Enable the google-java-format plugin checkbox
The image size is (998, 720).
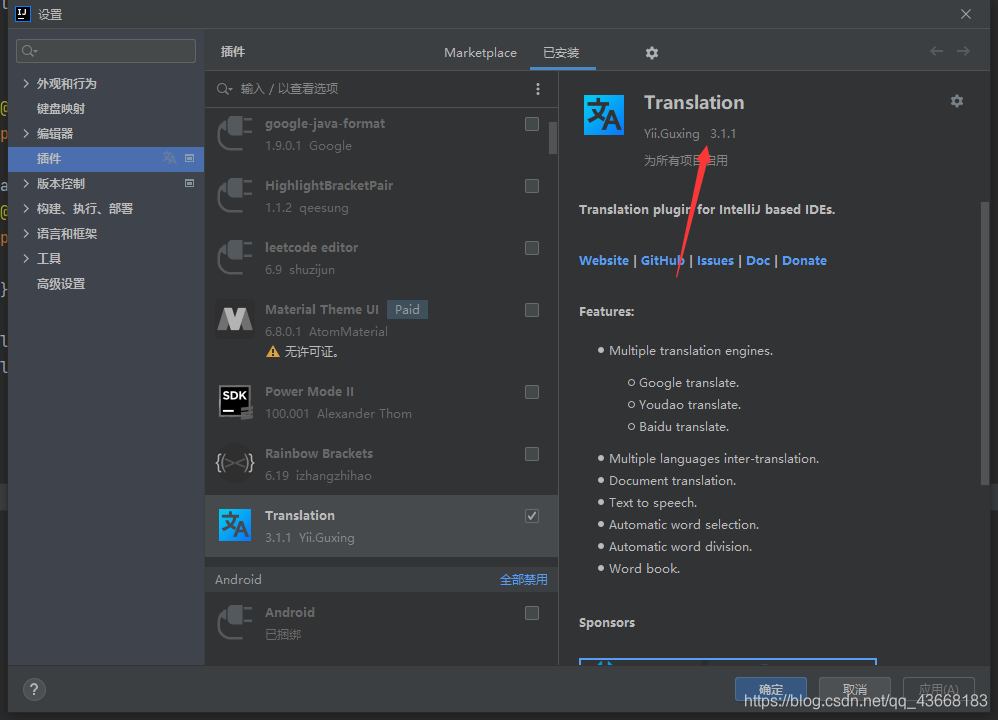532,124
